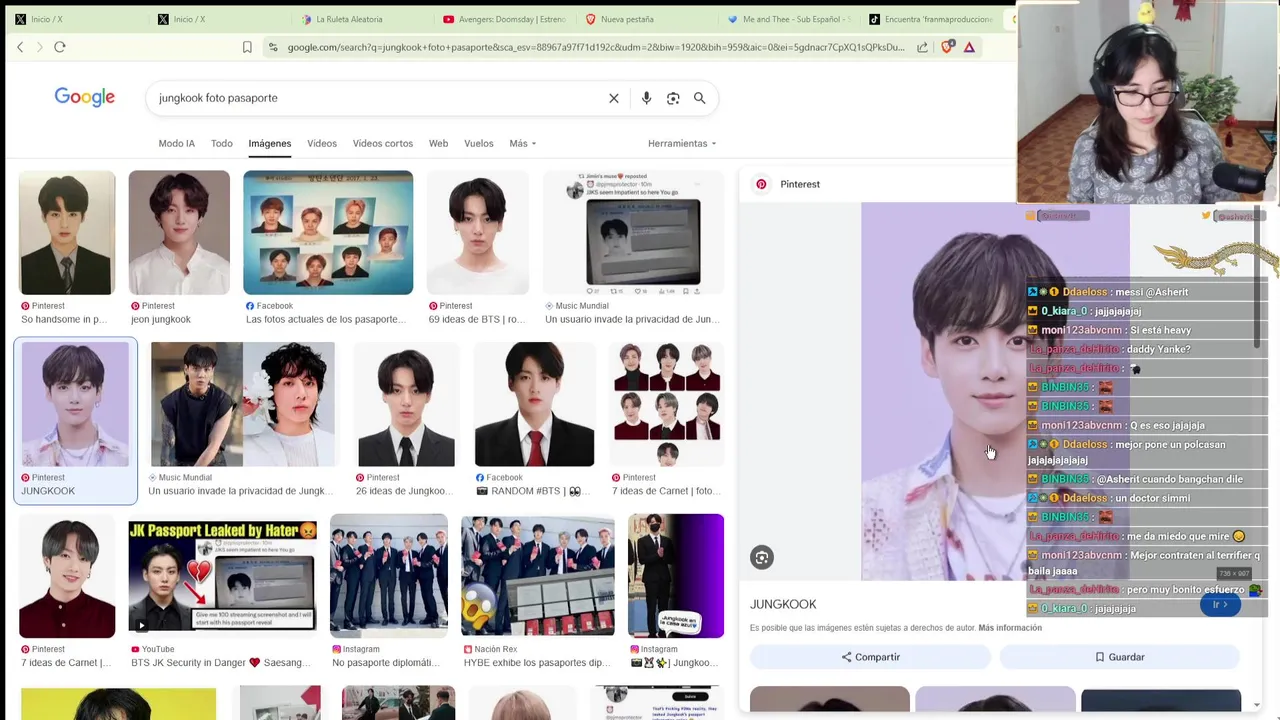Select the Vuelos results tab
The height and width of the screenshot is (720, 1280).
479,143
